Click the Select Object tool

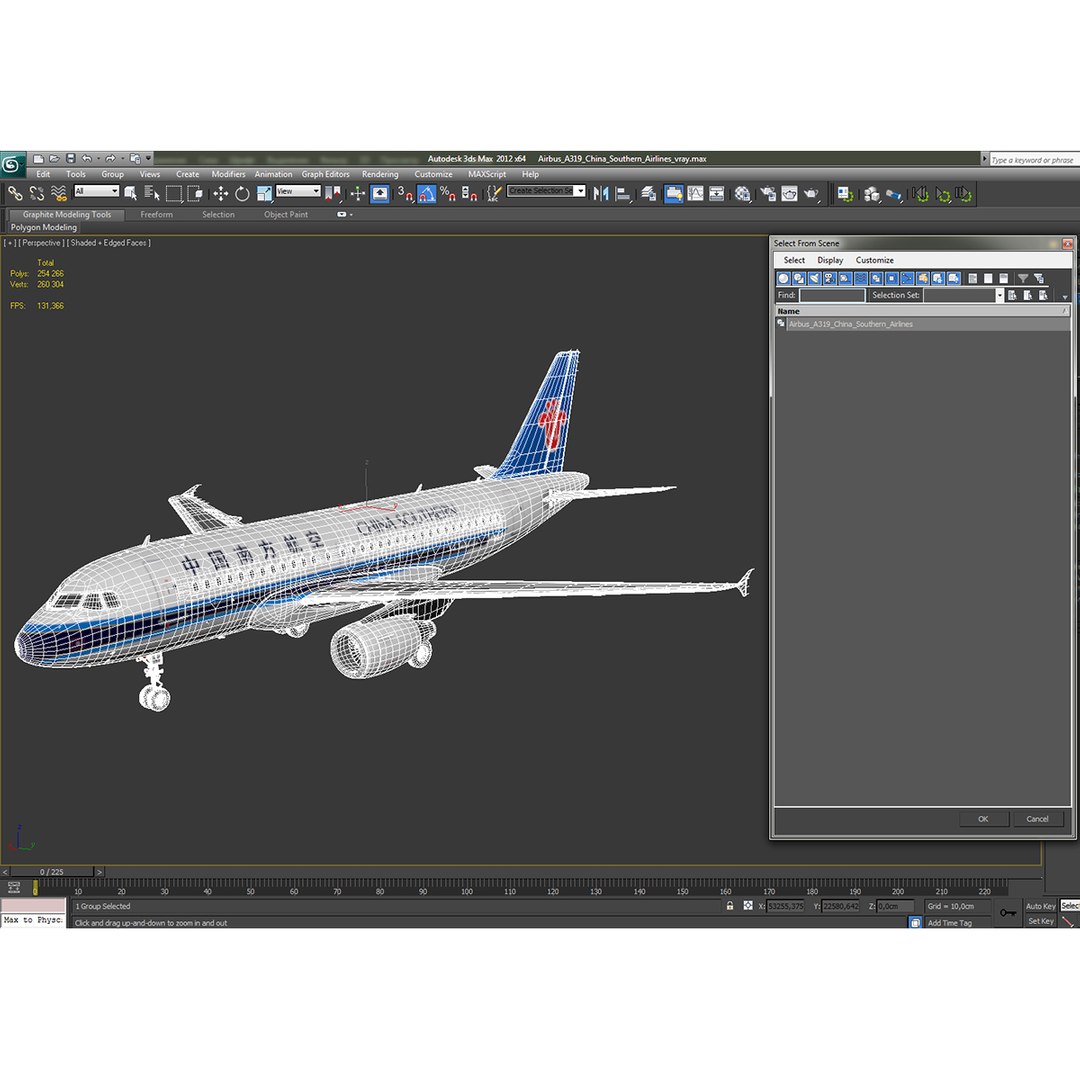(x=130, y=194)
